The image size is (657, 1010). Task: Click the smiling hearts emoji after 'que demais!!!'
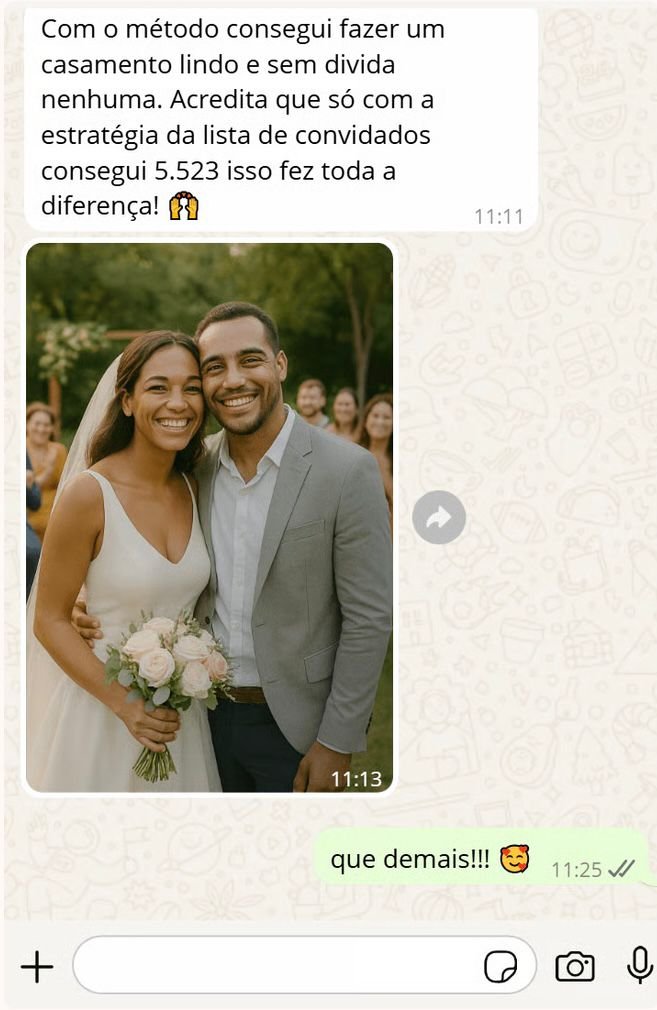515,859
